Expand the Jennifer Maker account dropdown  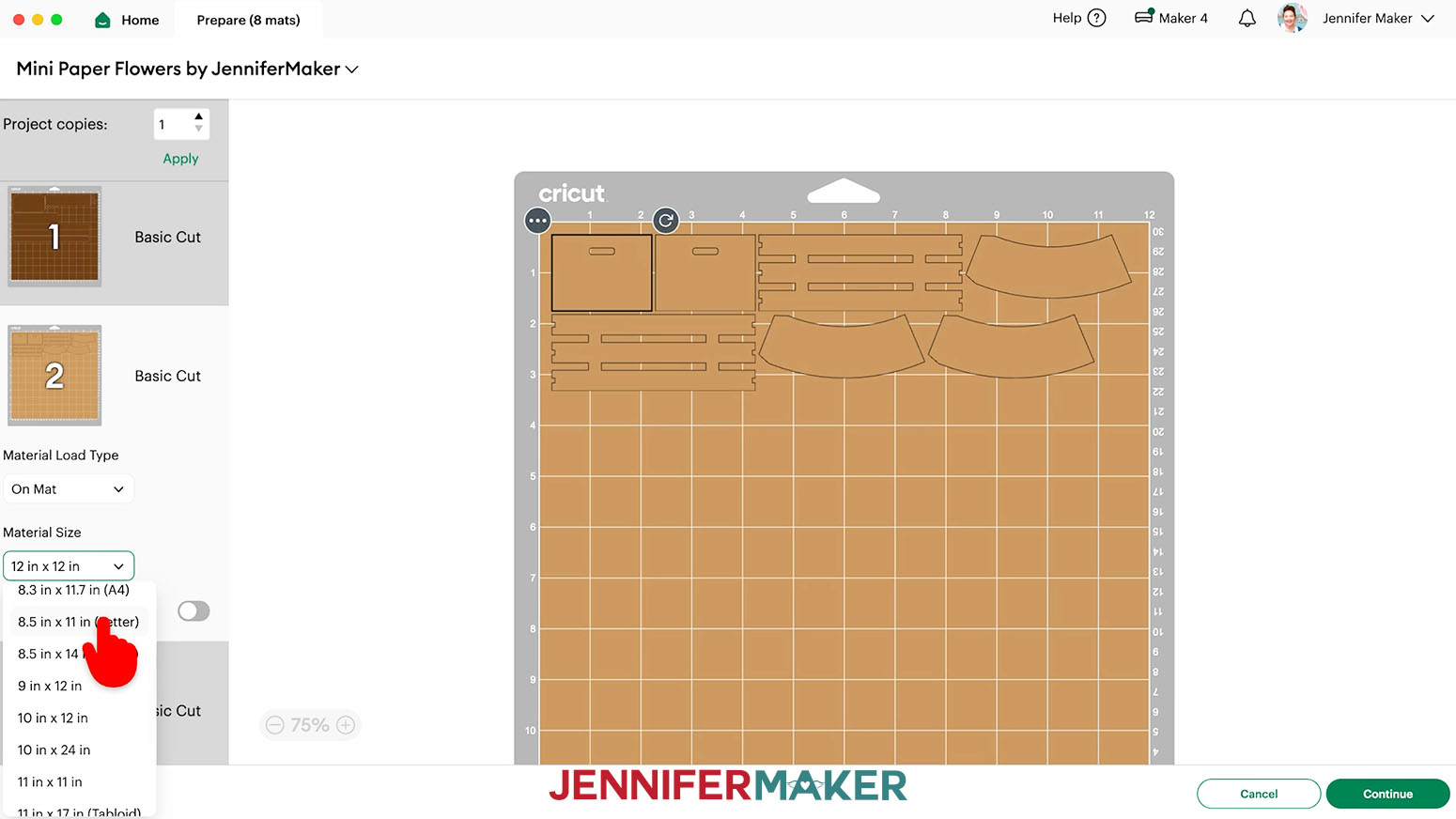click(1427, 19)
